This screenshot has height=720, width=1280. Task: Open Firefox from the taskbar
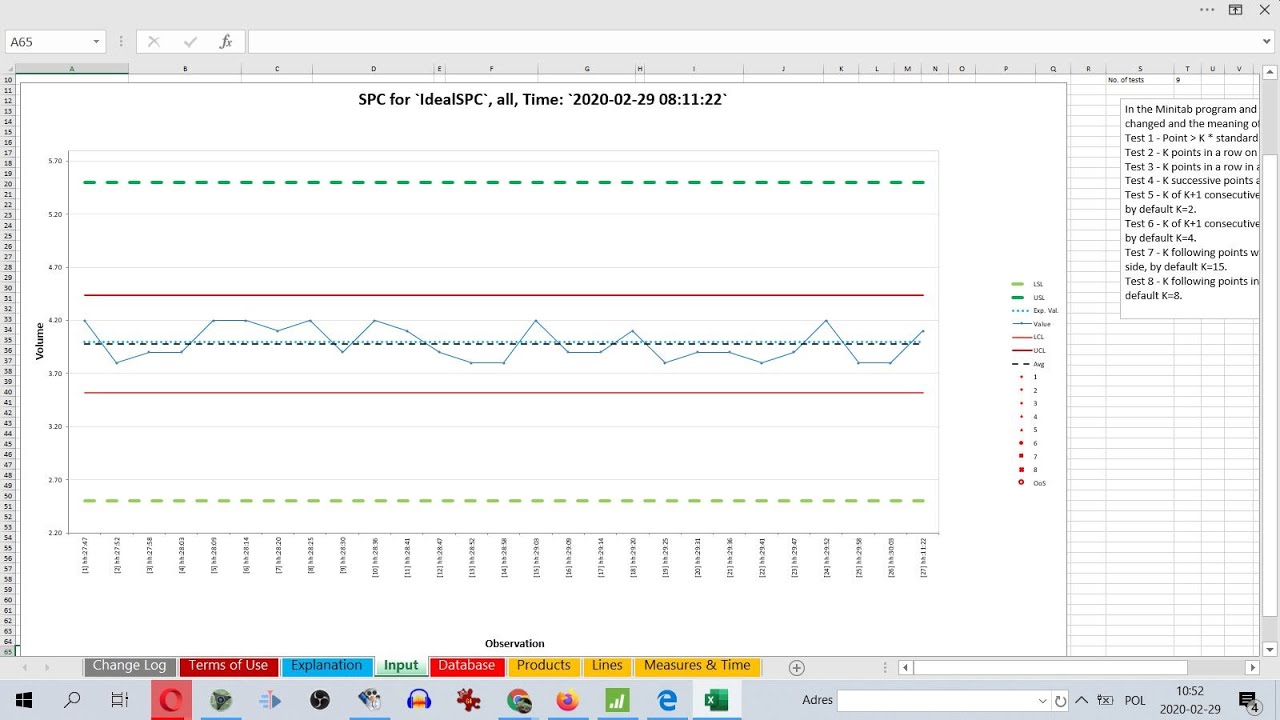click(567, 700)
